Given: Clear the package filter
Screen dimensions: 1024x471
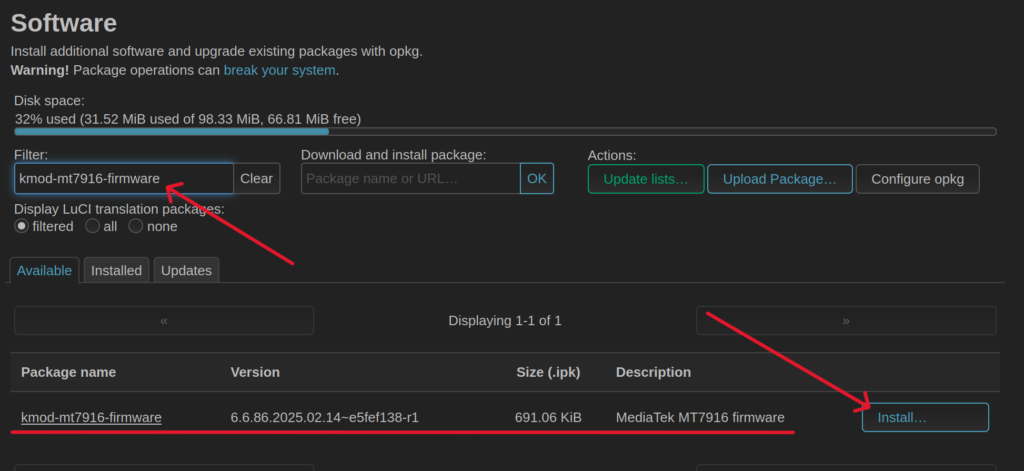Looking at the screenshot, I should (x=256, y=178).
